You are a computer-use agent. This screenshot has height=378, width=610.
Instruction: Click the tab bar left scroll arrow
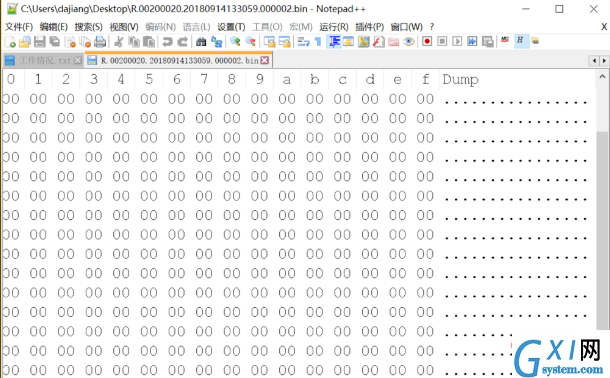[x=594, y=61]
